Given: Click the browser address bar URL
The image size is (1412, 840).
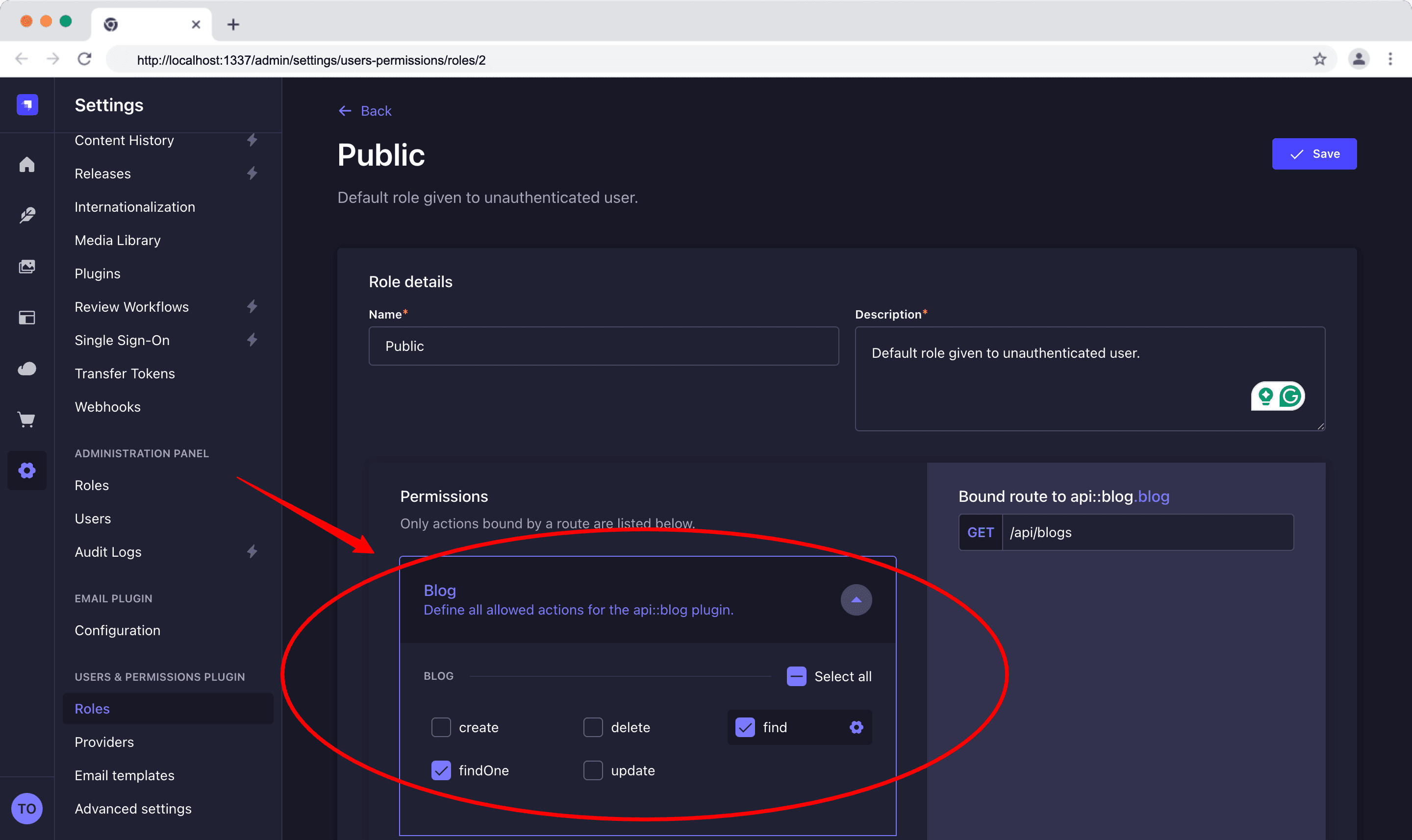Looking at the screenshot, I should [311, 60].
